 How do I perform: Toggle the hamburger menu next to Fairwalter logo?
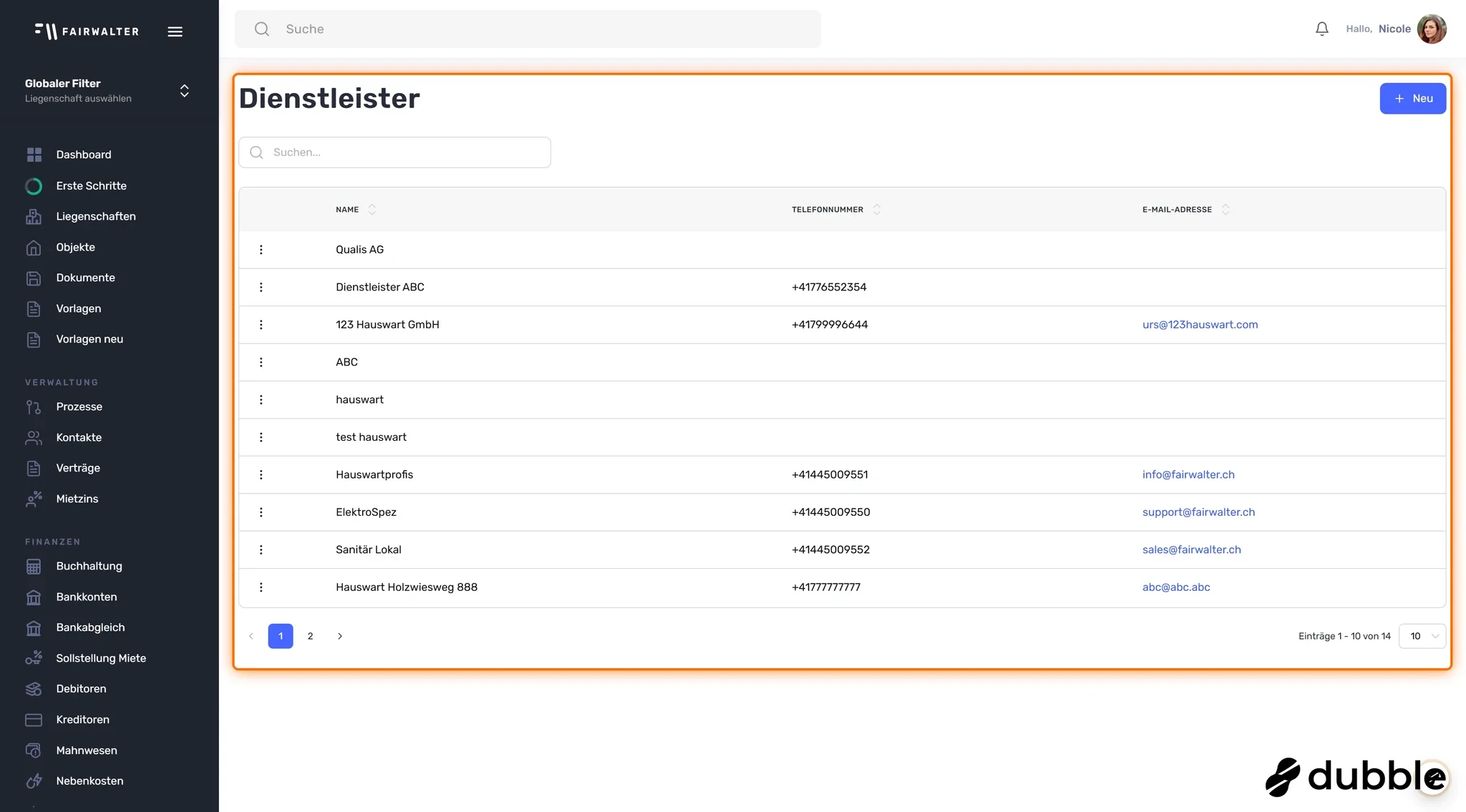(x=175, y=31)
